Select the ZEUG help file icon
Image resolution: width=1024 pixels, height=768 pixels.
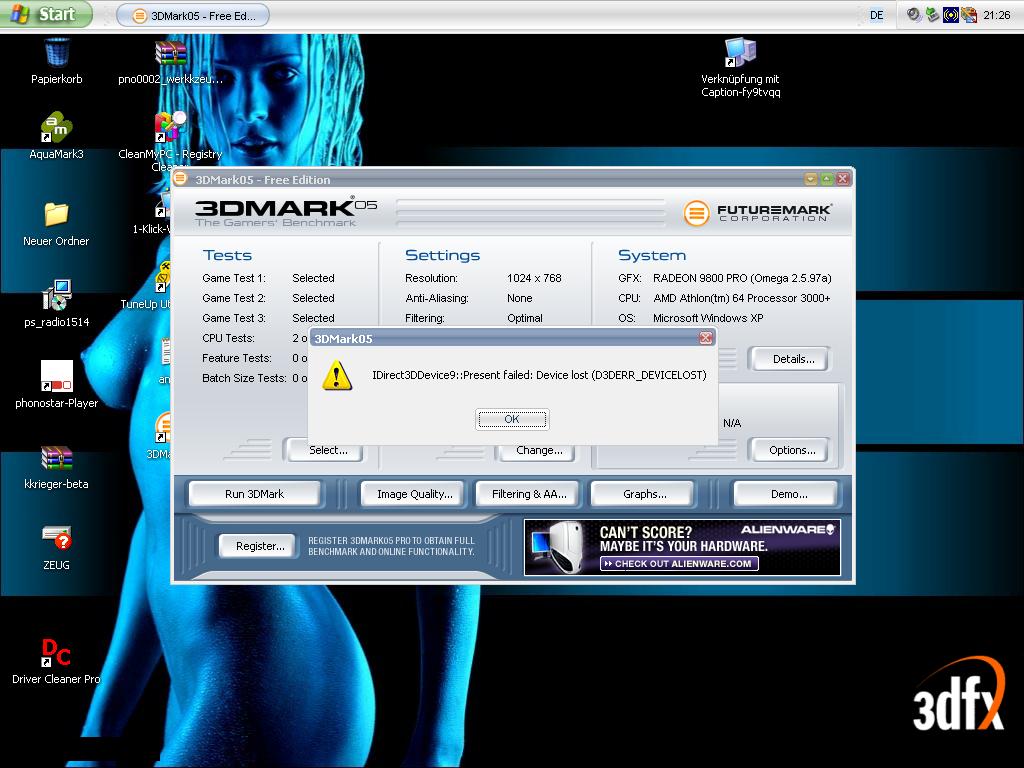57,537
